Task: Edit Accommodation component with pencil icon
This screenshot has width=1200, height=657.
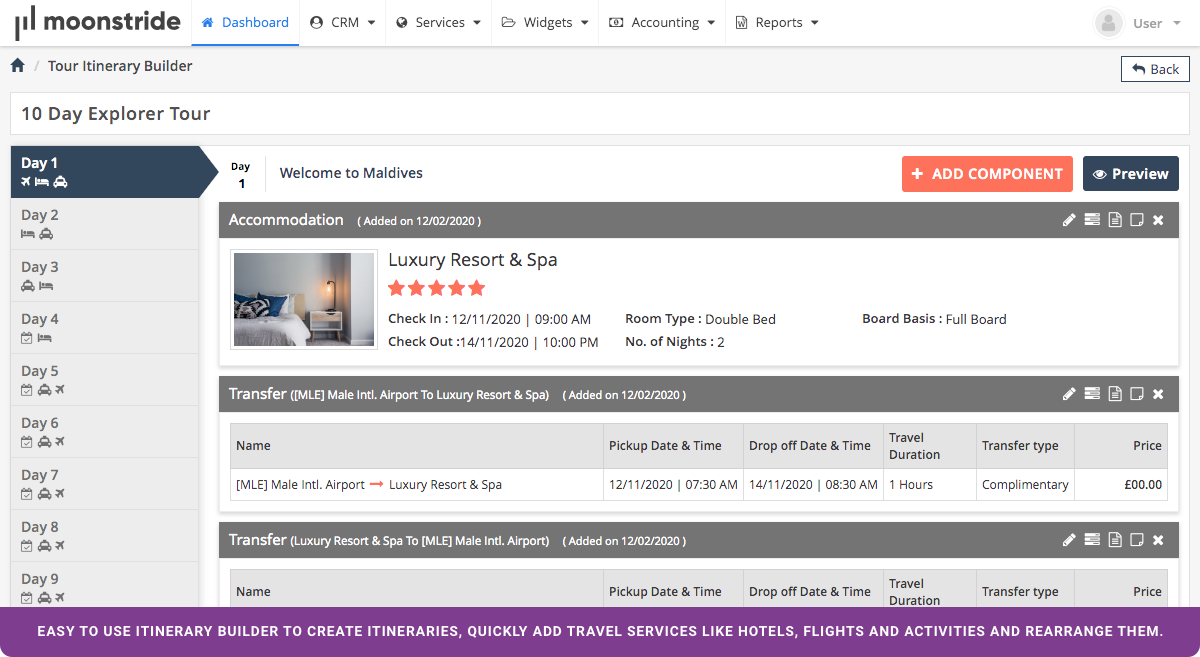Action: click(1069, 220)
